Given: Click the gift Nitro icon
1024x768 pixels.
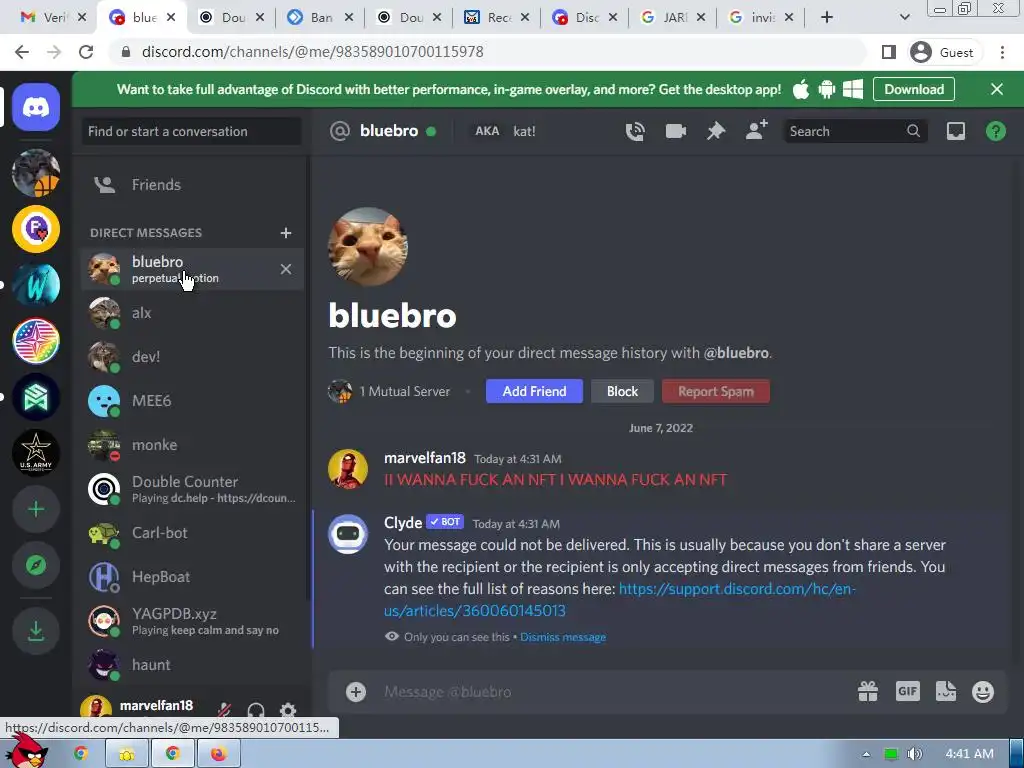Looking at the screenshot, I should [x=867, y=691].
